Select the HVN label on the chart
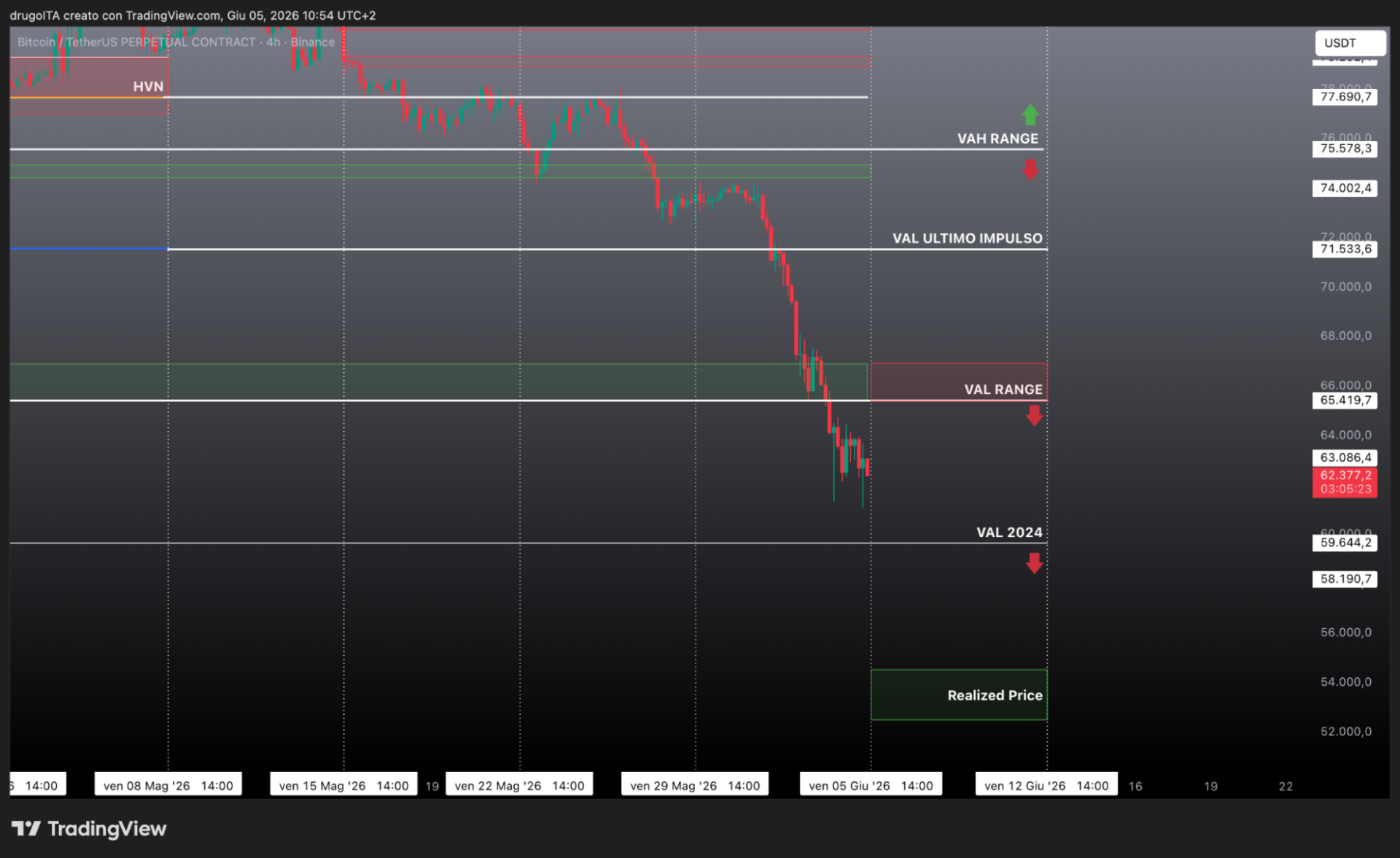The image size is (1400, 858). point(148,87)
